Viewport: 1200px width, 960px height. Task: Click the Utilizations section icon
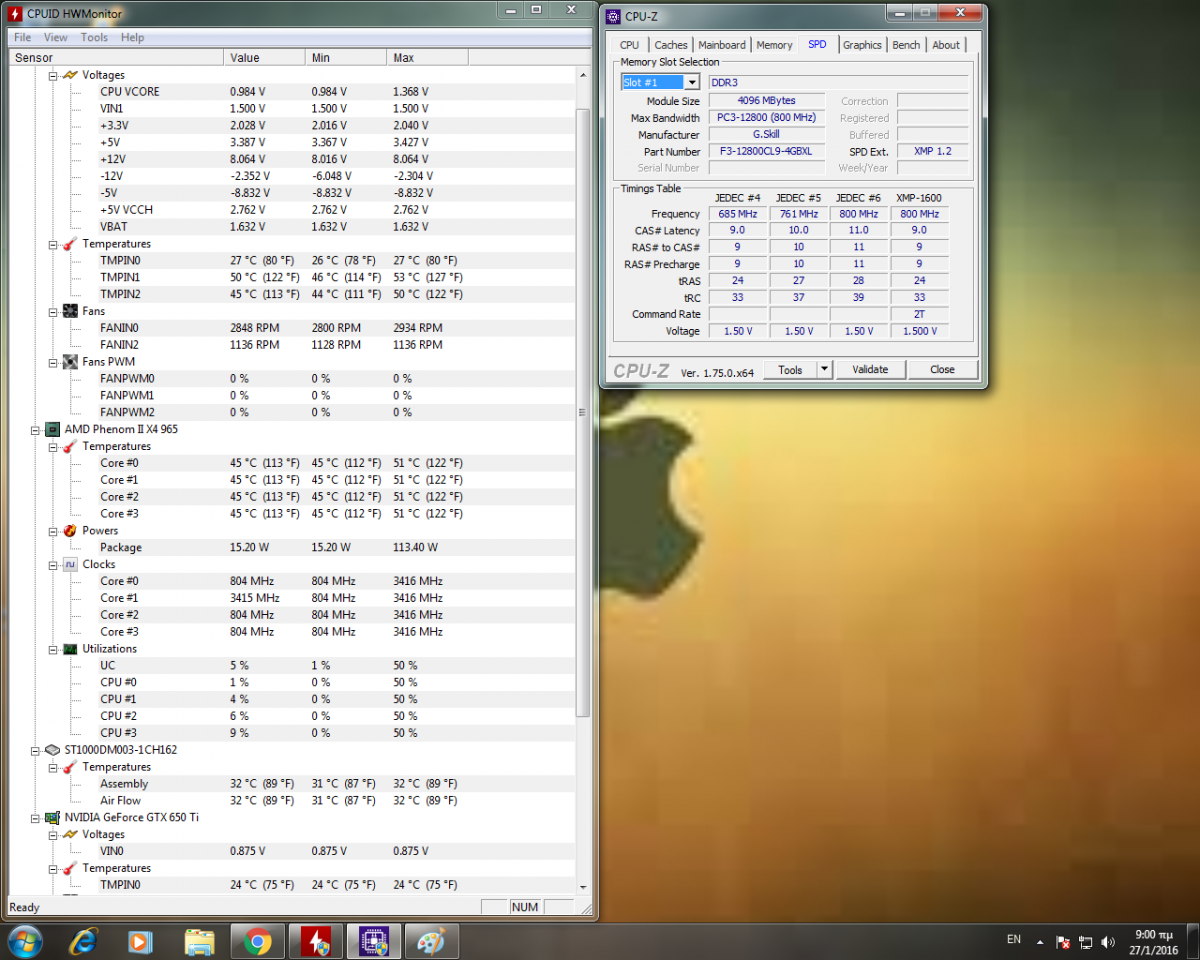[70, 648]
